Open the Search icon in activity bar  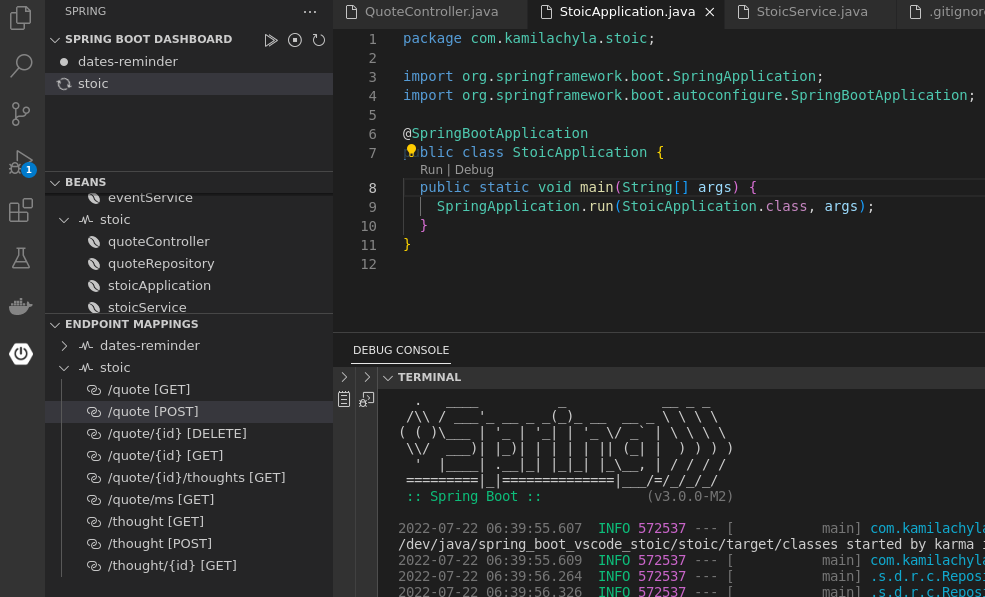20,67
